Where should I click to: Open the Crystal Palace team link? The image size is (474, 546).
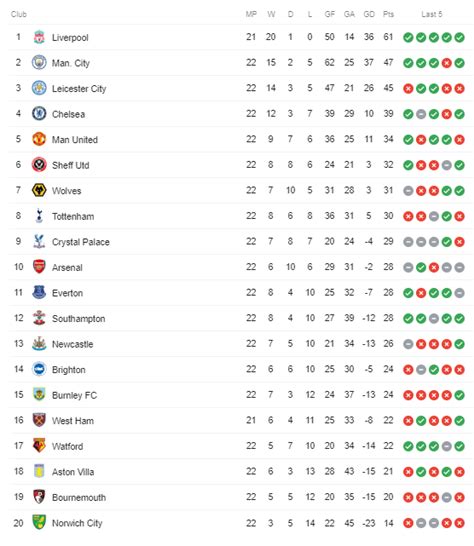(81, 242)
